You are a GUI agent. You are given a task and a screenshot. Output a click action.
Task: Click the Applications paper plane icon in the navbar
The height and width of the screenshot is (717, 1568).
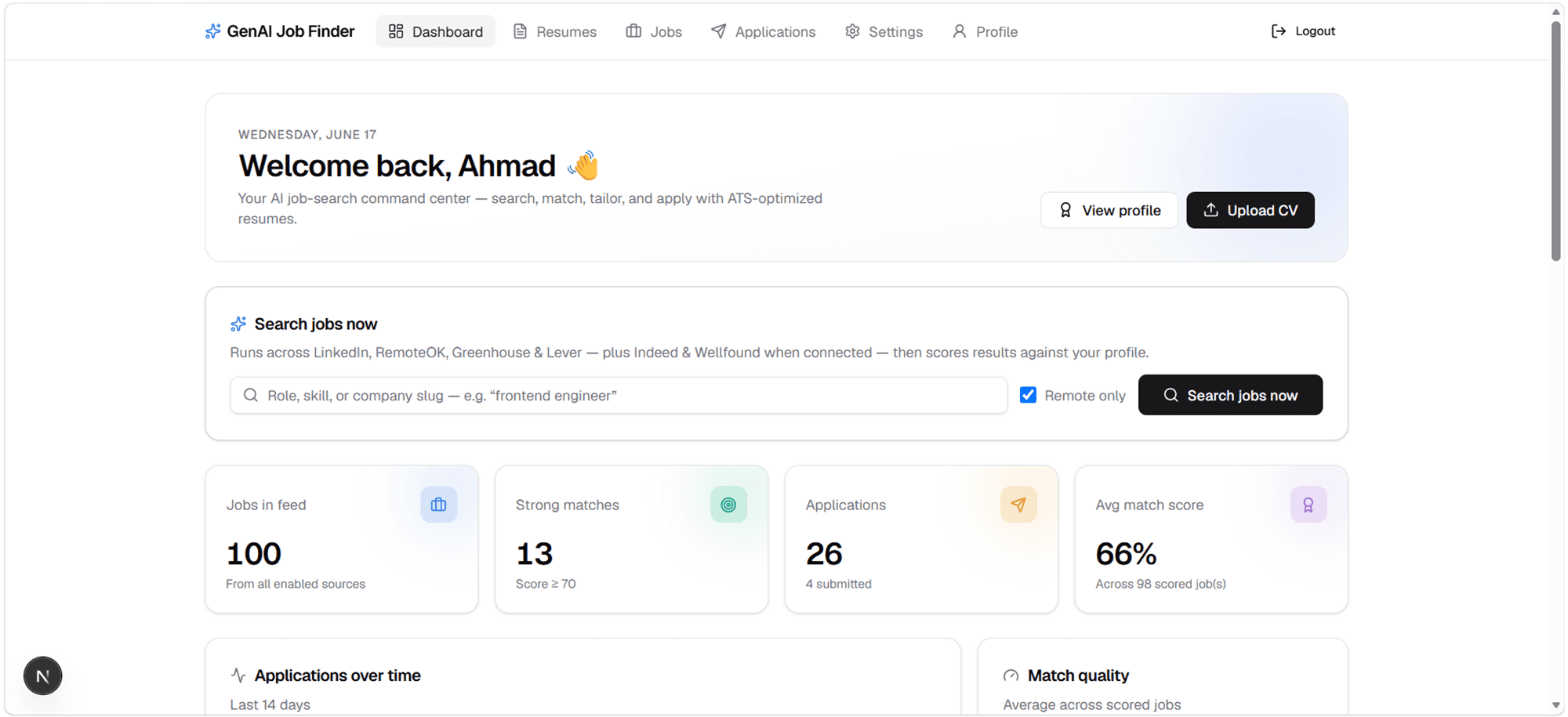click(718, 31)
